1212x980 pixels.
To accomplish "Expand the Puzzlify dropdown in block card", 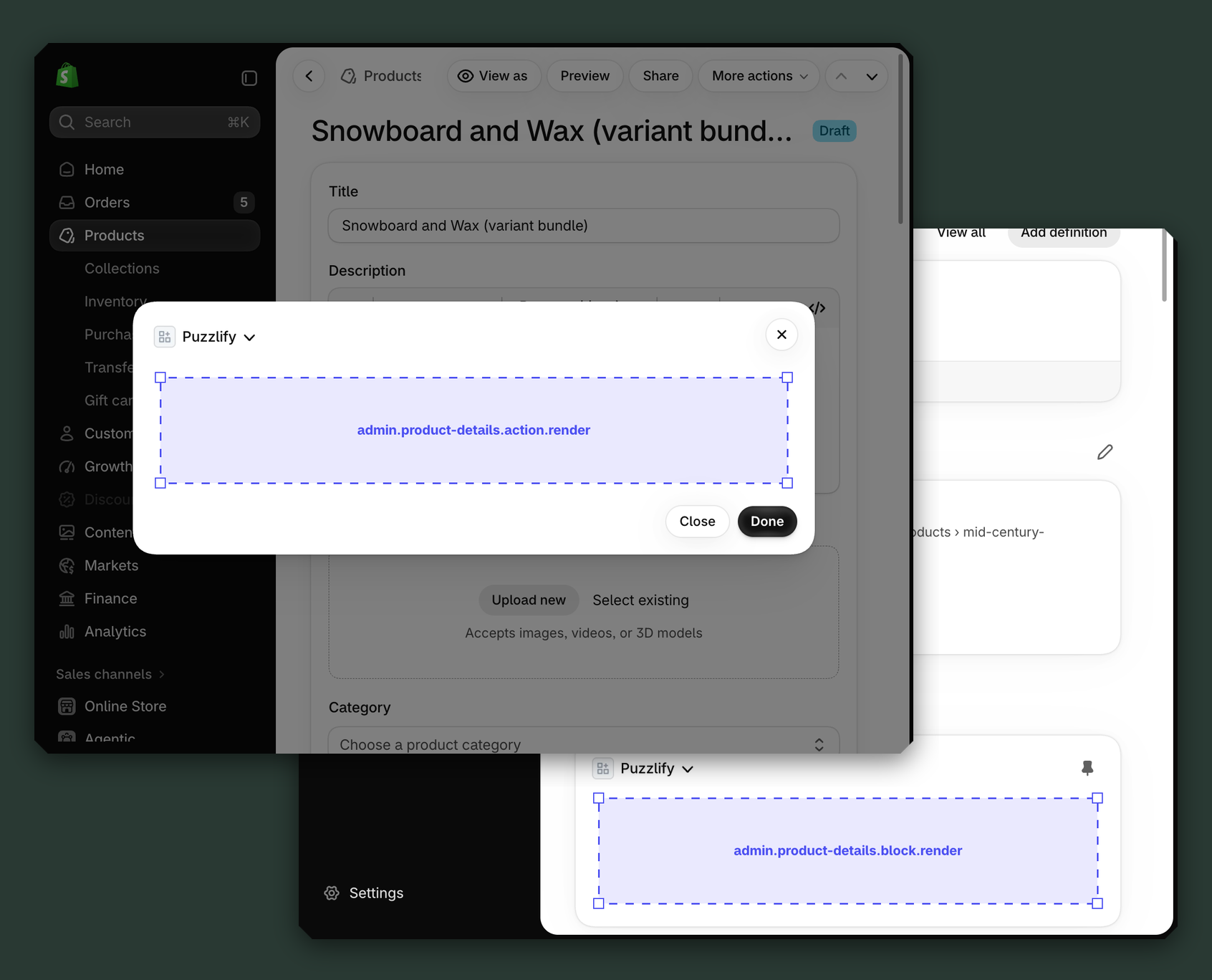I will click(688, 769).
